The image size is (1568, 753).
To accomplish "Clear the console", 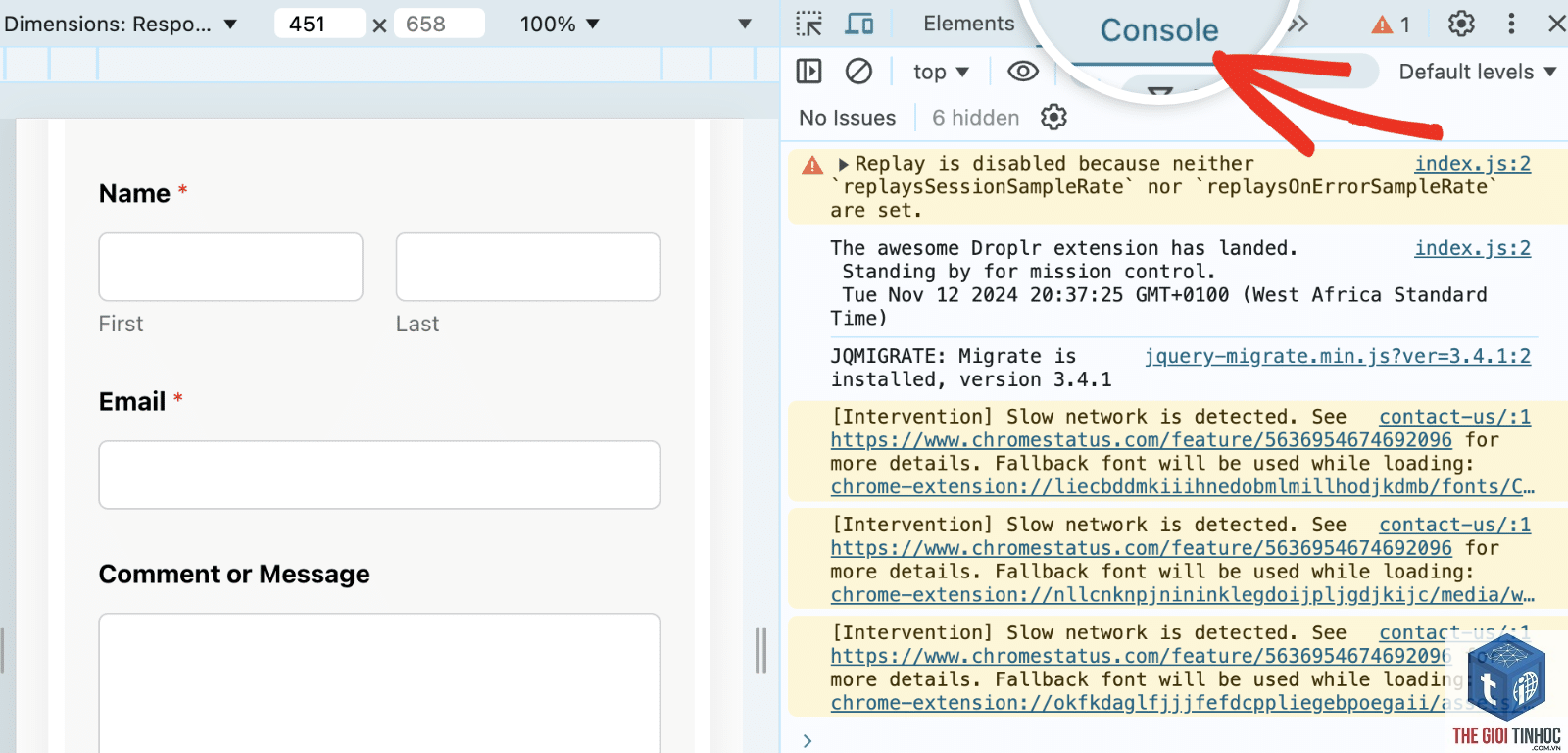I will (x=858, y=71).
